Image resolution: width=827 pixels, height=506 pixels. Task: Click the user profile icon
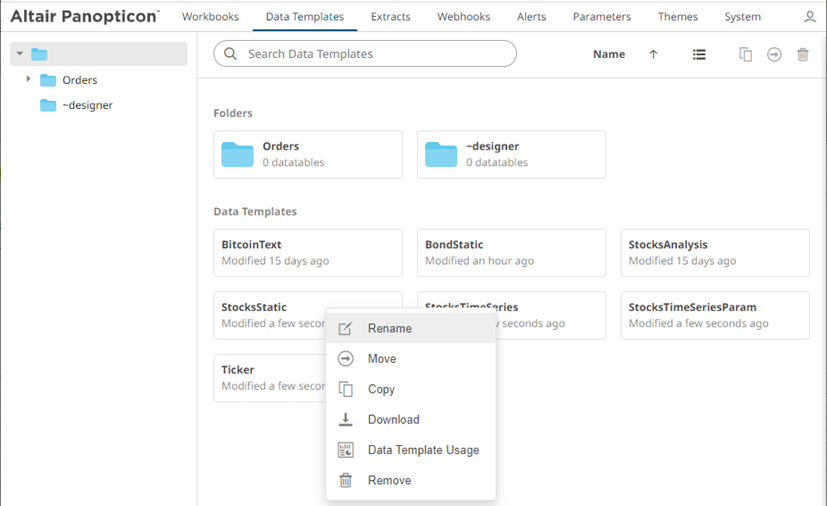click(x=810, y=17)
